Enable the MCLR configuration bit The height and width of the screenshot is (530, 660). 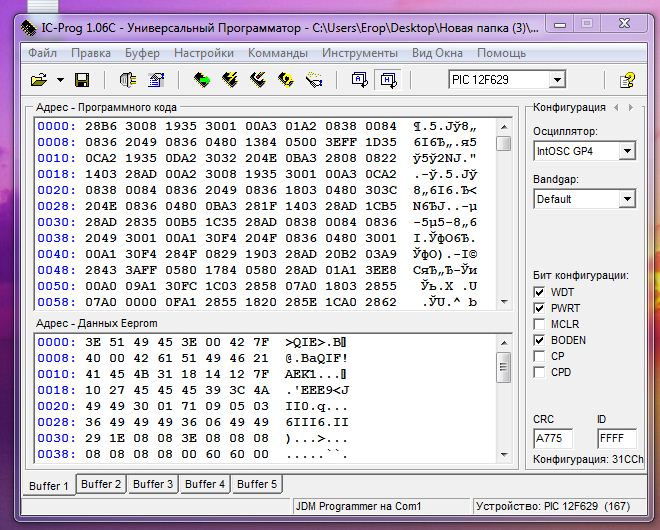click(x=541, y=324)
